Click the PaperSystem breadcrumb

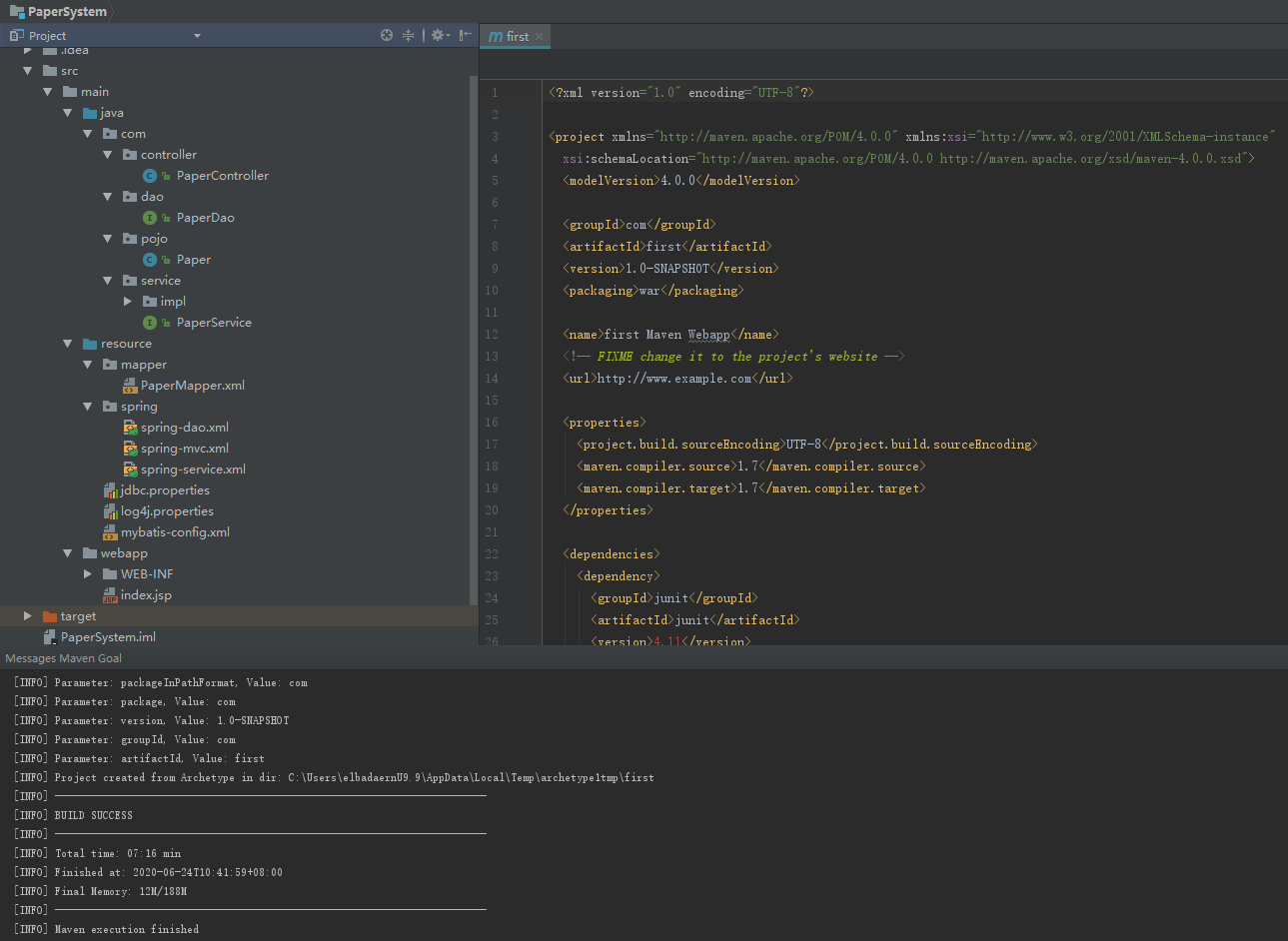pos(67,12)
